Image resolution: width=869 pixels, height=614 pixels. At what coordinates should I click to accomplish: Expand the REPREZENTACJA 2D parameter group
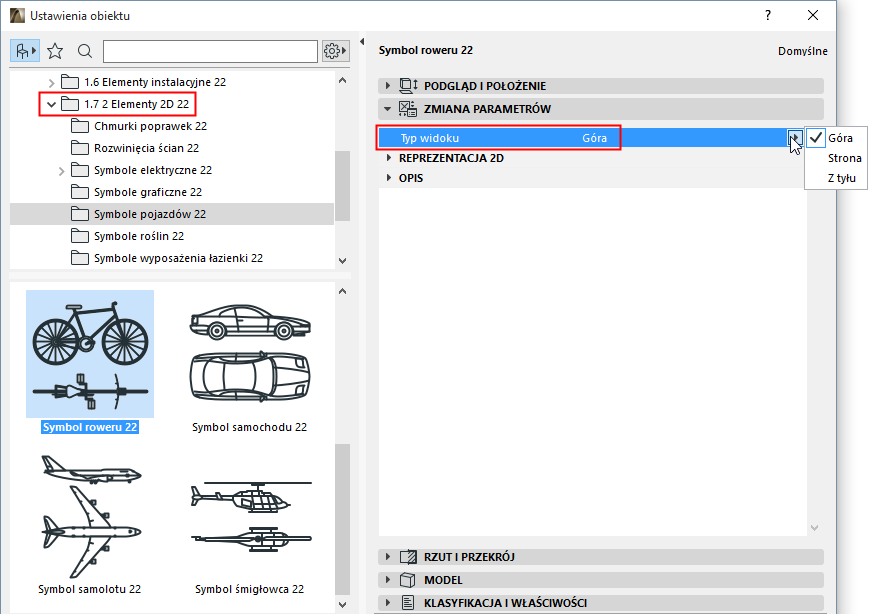tap(387, 158)
